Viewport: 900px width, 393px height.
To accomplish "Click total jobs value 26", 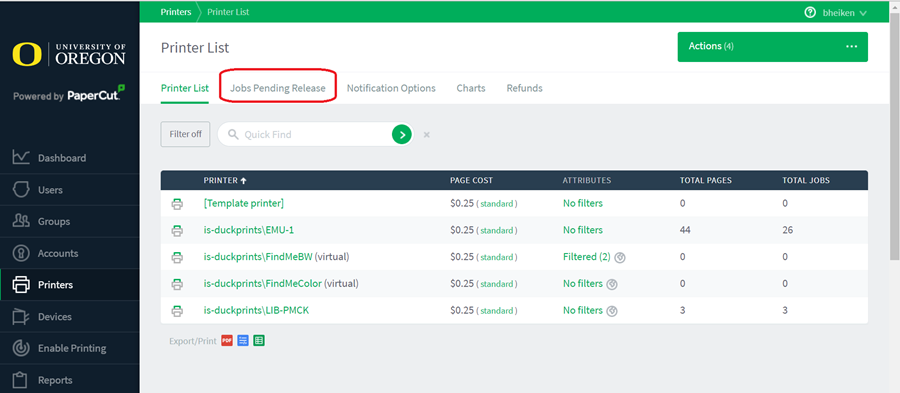I will tap(788, 230).
